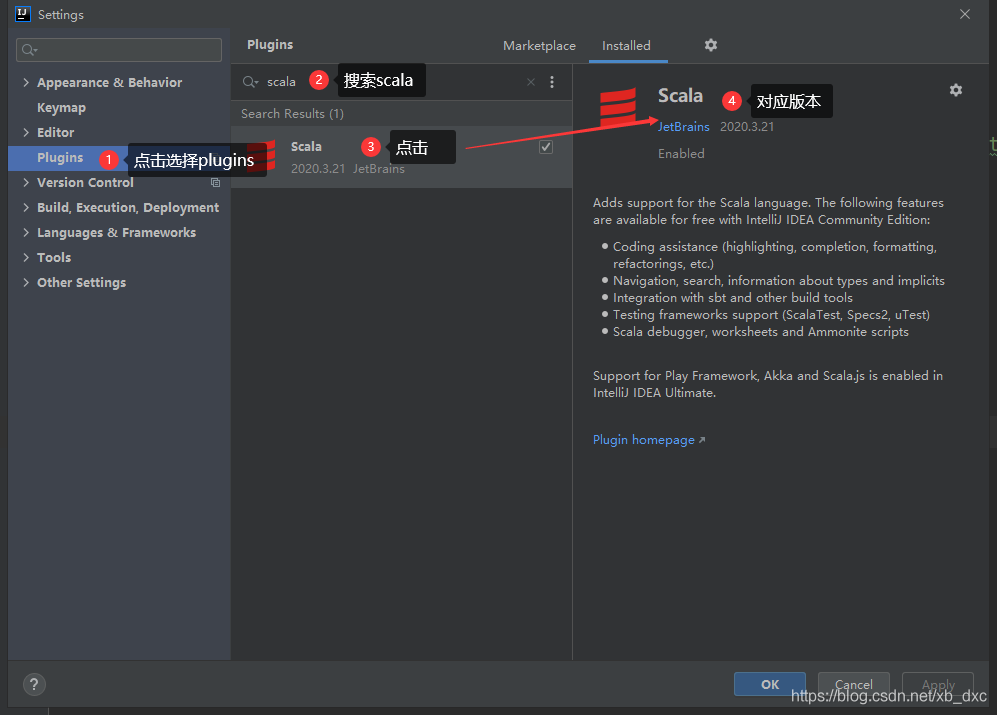Open Other Settings page
The height and width of the screenshot is (715, 997).
click(x=81, y=282)
